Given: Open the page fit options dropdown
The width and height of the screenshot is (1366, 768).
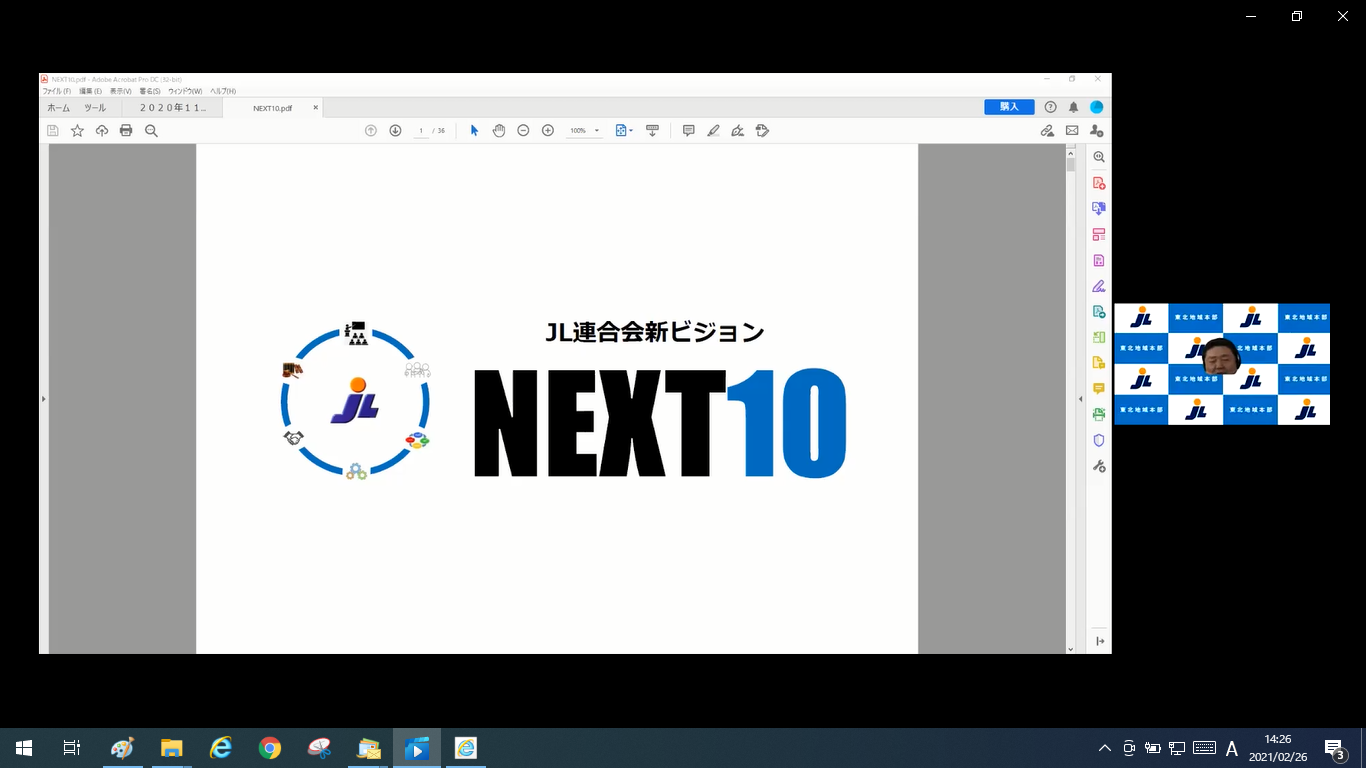Looking at the screenshot, I should tap(624, 131).
